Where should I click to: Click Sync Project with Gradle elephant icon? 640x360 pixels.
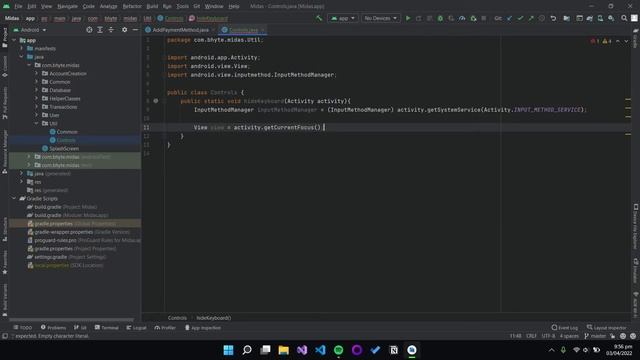click(589, 18)
